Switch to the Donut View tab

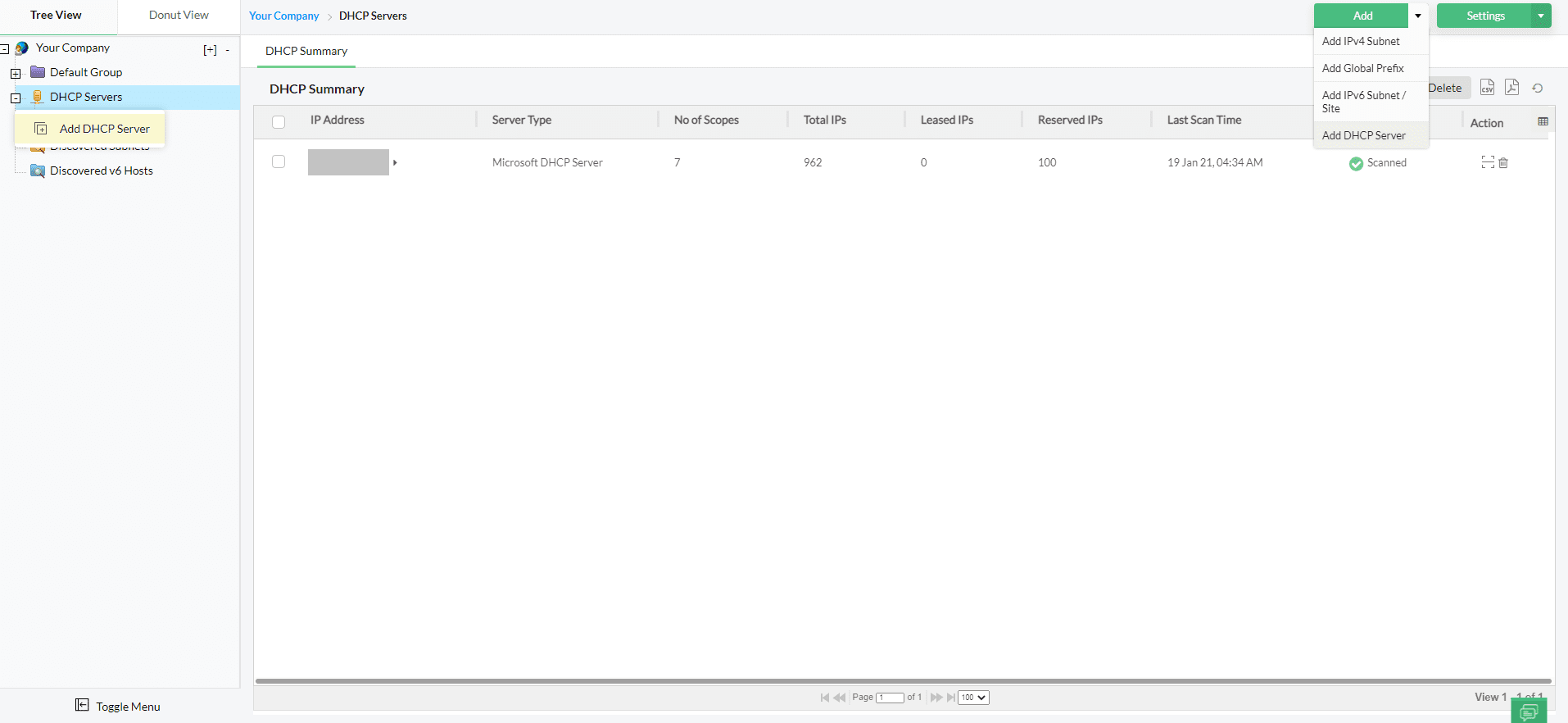click(179, 16)
